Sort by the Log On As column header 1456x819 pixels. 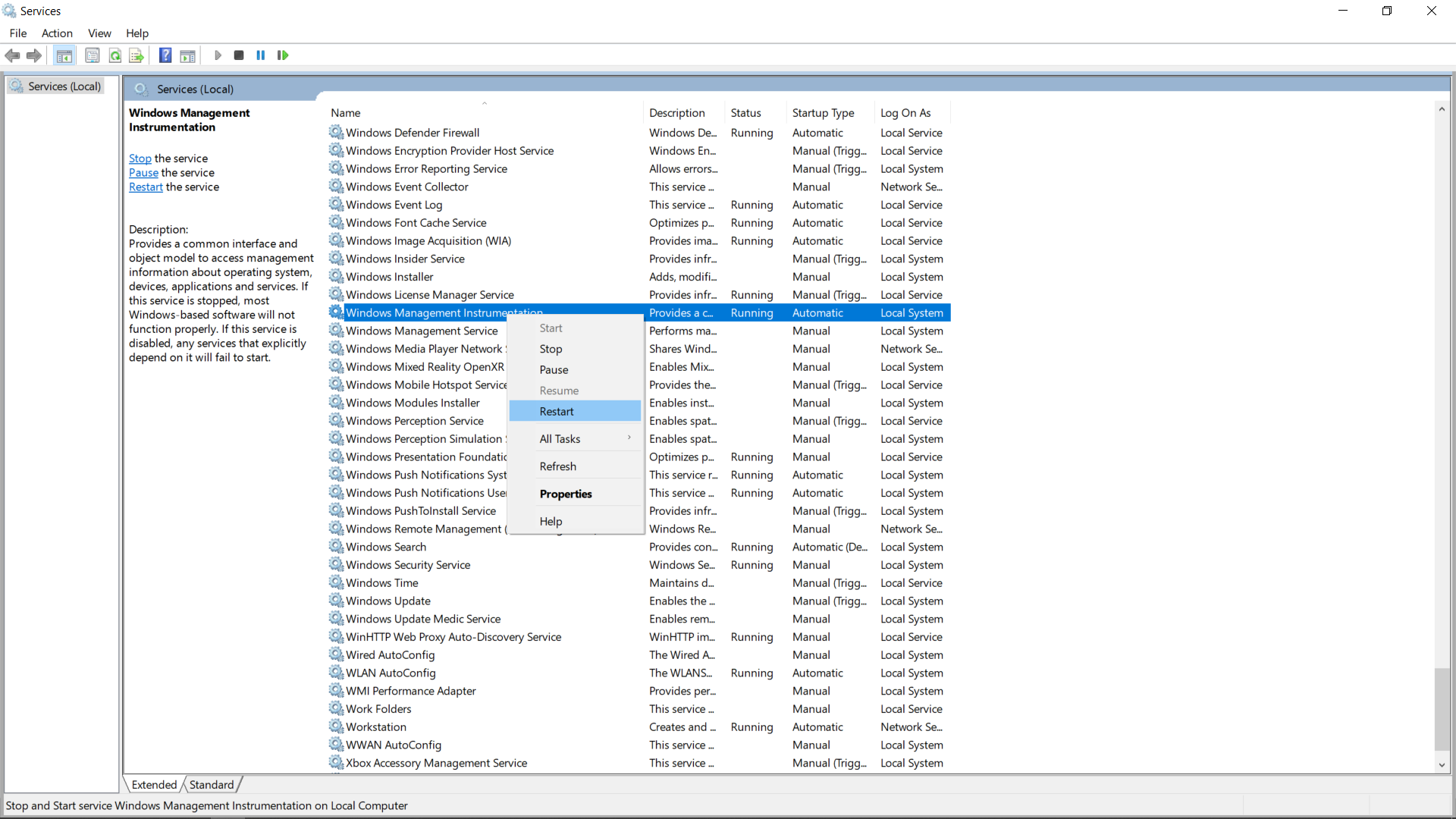[912, 112]
